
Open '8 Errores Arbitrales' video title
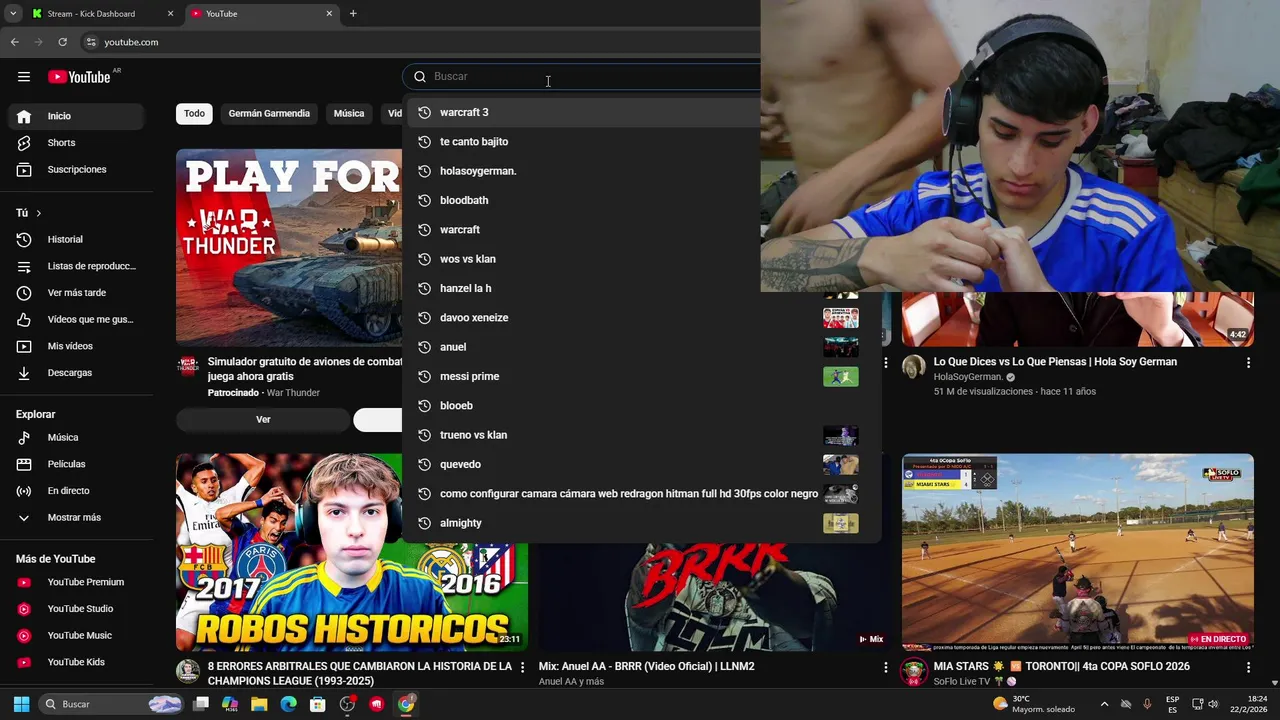click(359, 673)
